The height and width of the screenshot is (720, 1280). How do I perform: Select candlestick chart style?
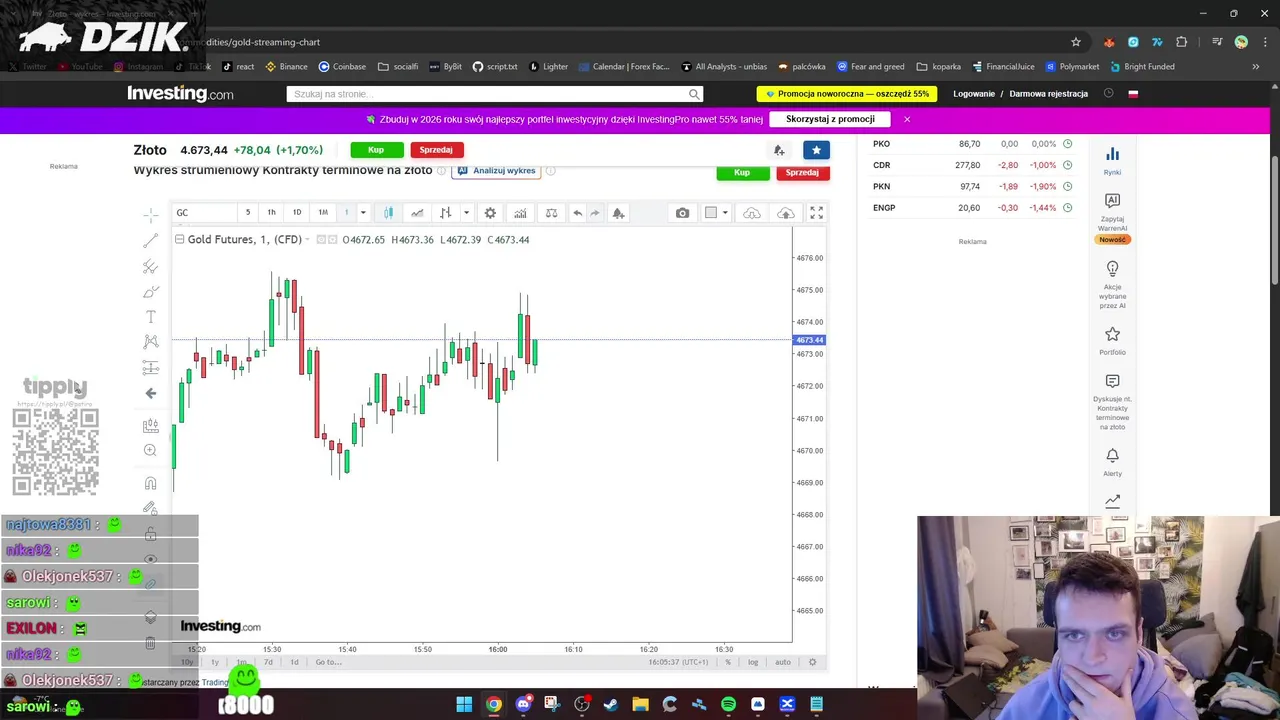click(x=389, y=213)
